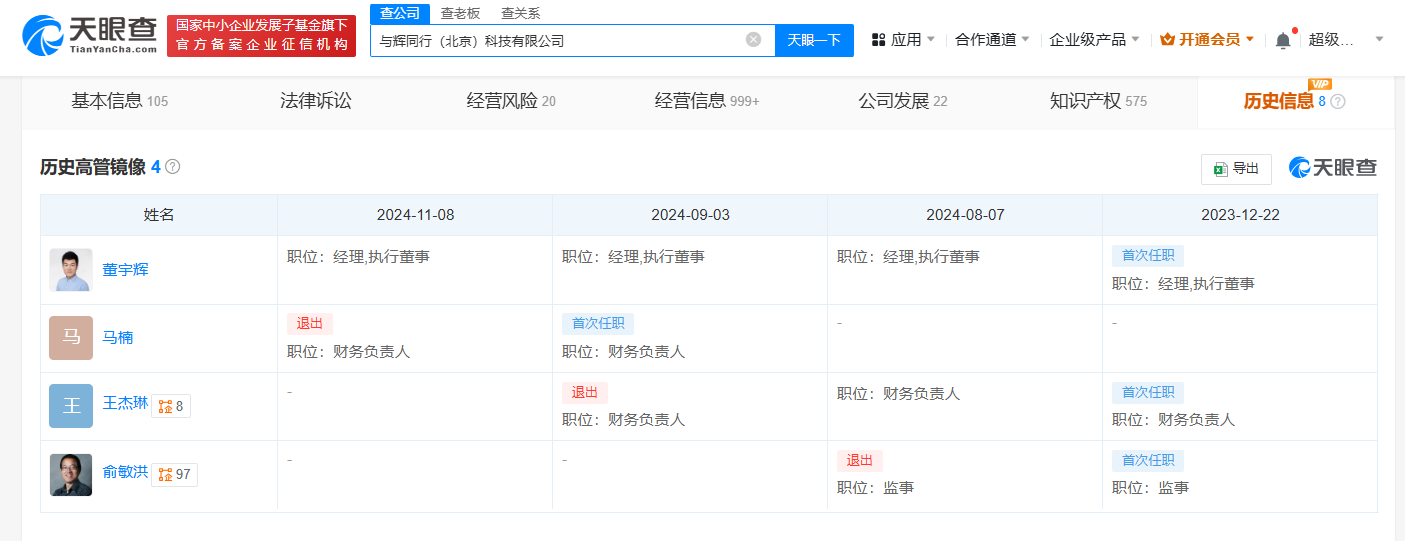Export the table with the 导出 button
Viewport: 1405px width, 541px height.
(1236, 169)
